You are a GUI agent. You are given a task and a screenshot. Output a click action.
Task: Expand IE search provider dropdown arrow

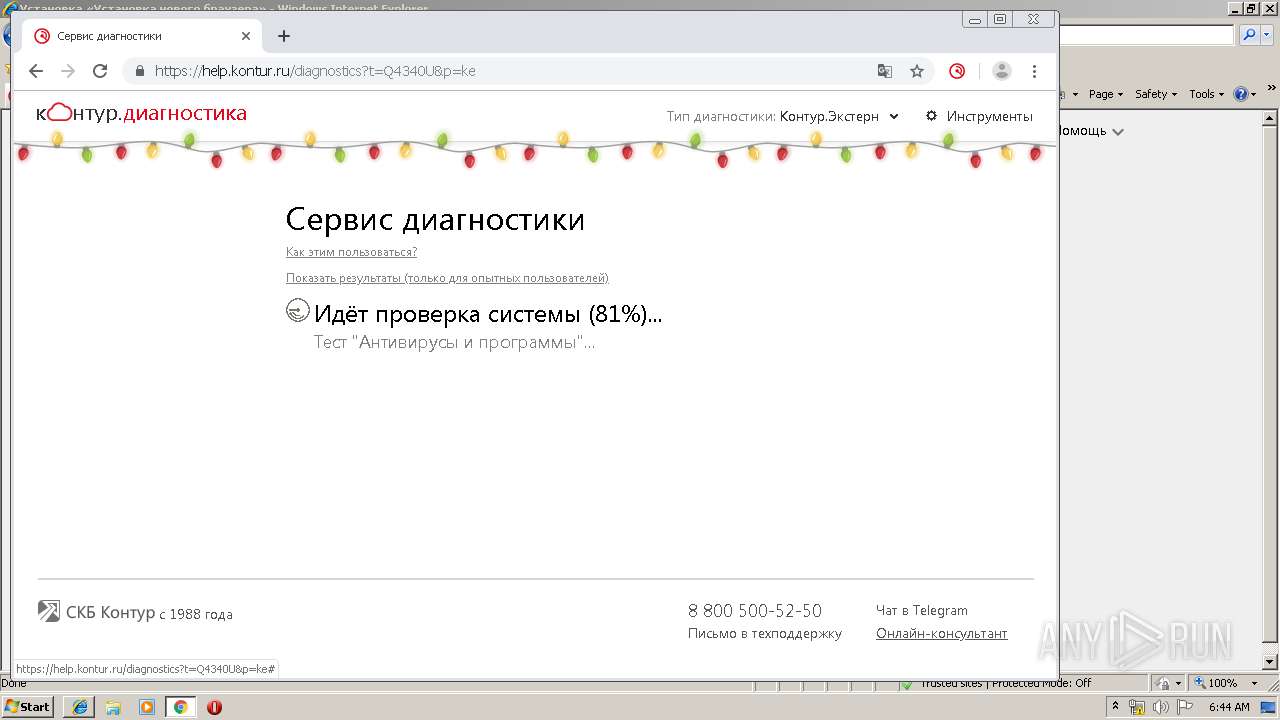pos(1264,35)
